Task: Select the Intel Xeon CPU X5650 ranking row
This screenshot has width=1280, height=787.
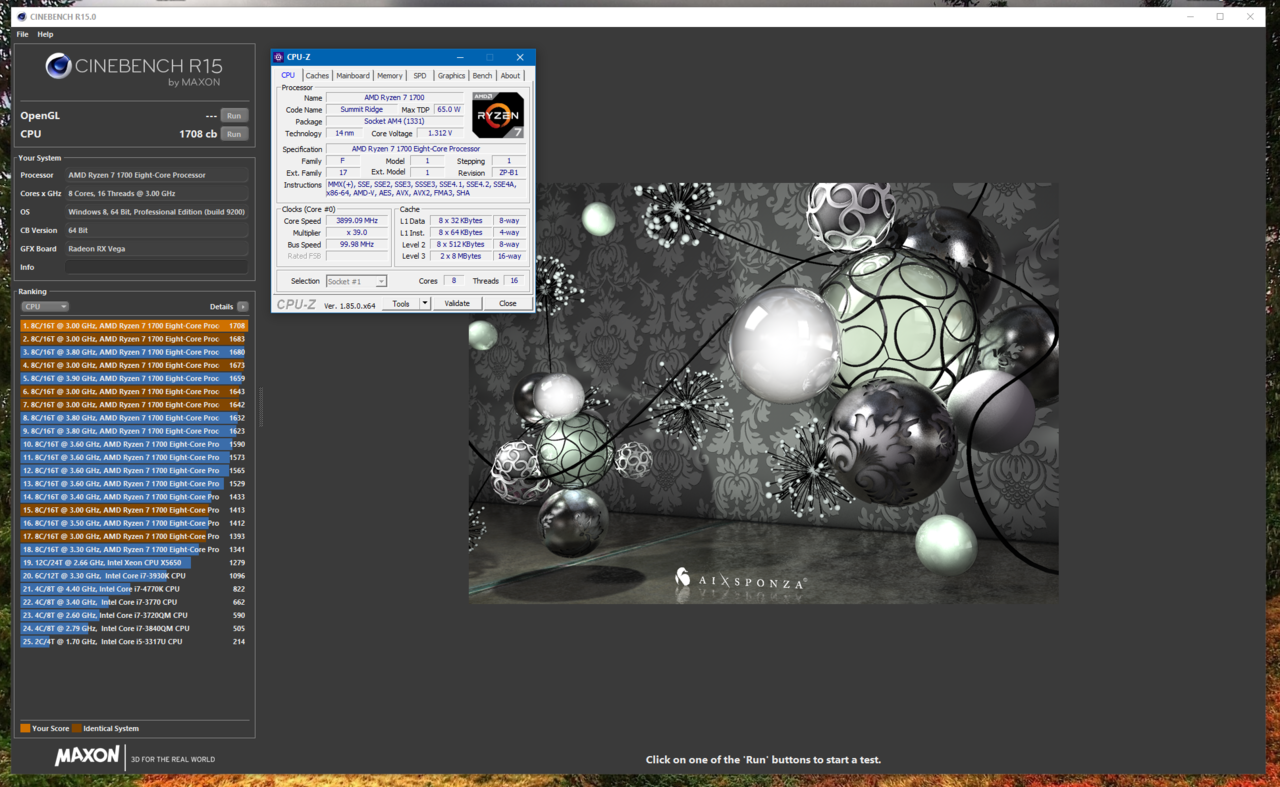Action: [134, 563]
